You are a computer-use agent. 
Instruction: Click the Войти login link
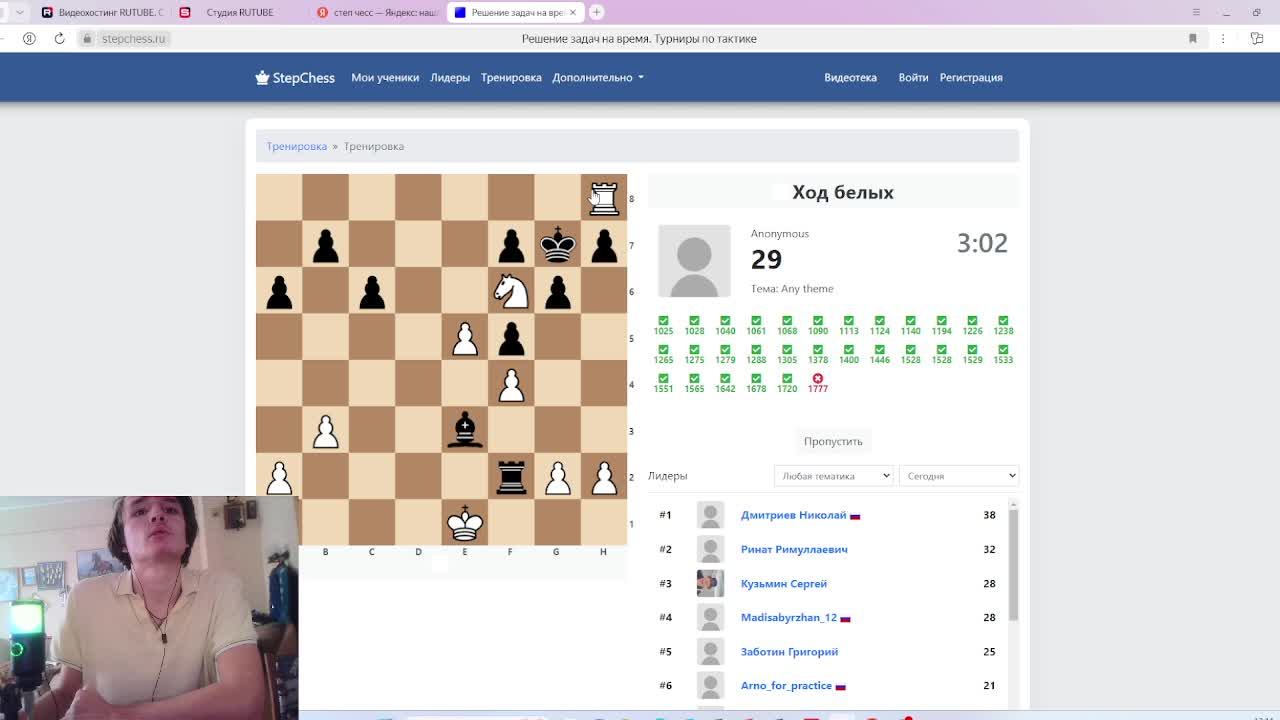point(913,77)
